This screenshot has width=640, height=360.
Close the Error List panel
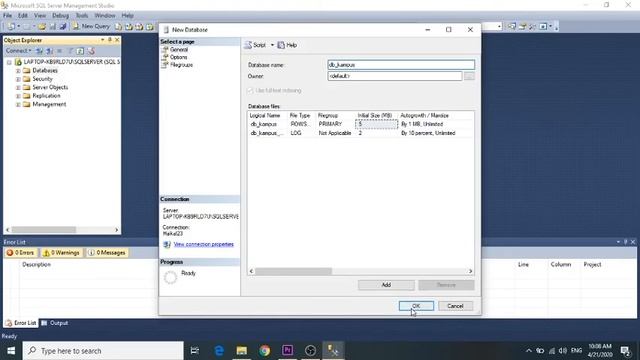(x=633, y=242)
